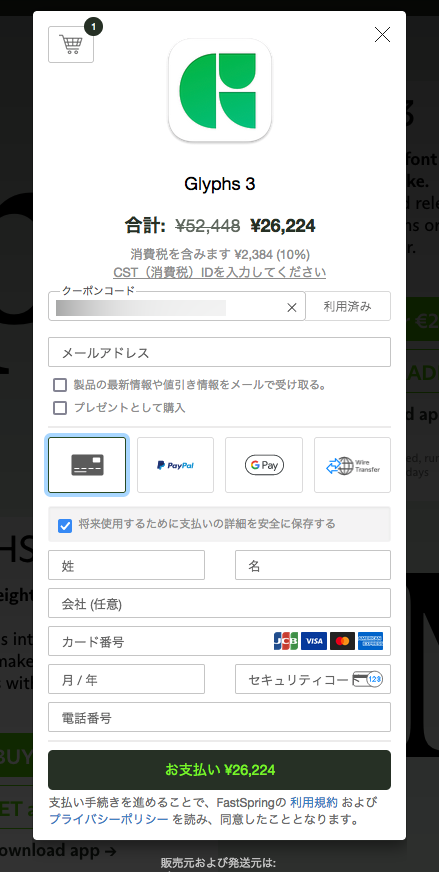Click the お支払い ¥26,224 pay button

point(219,770)
